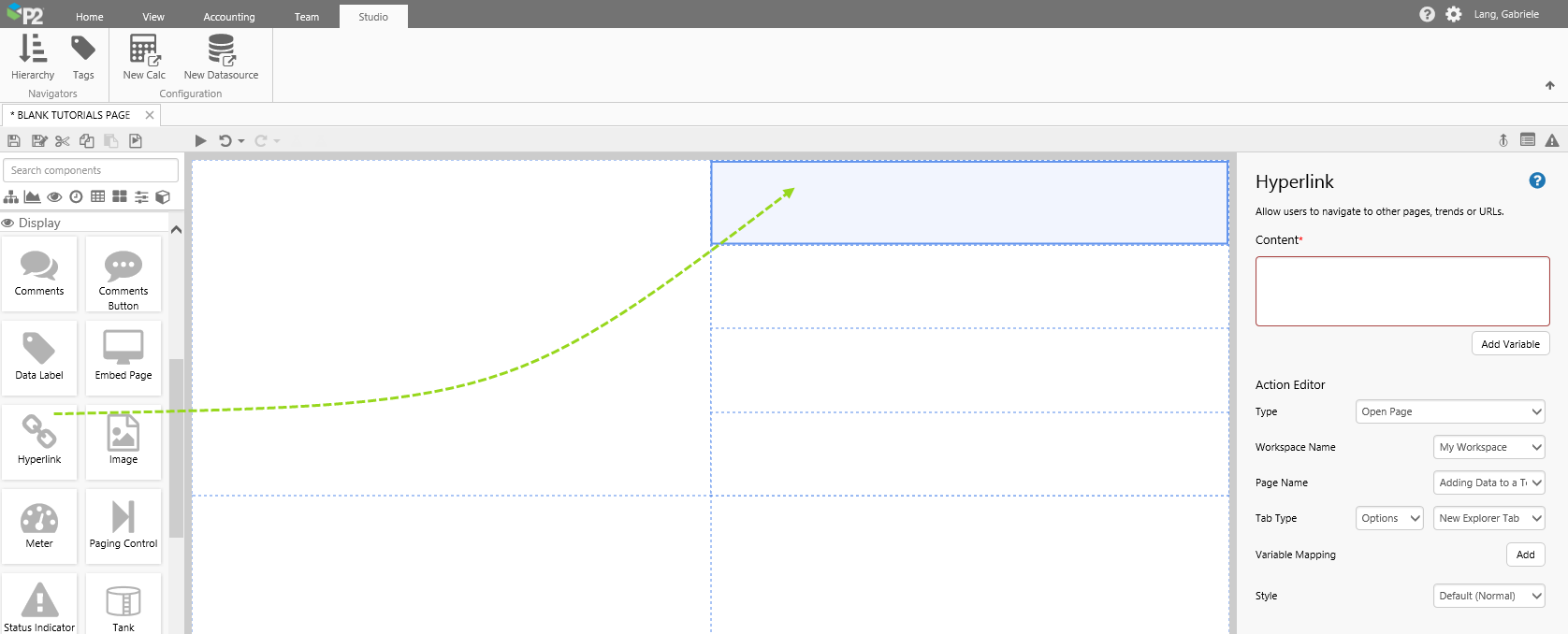Click the Add Variable button
The height and width of the screenshot is (634, 1568).
point(1510,344)
